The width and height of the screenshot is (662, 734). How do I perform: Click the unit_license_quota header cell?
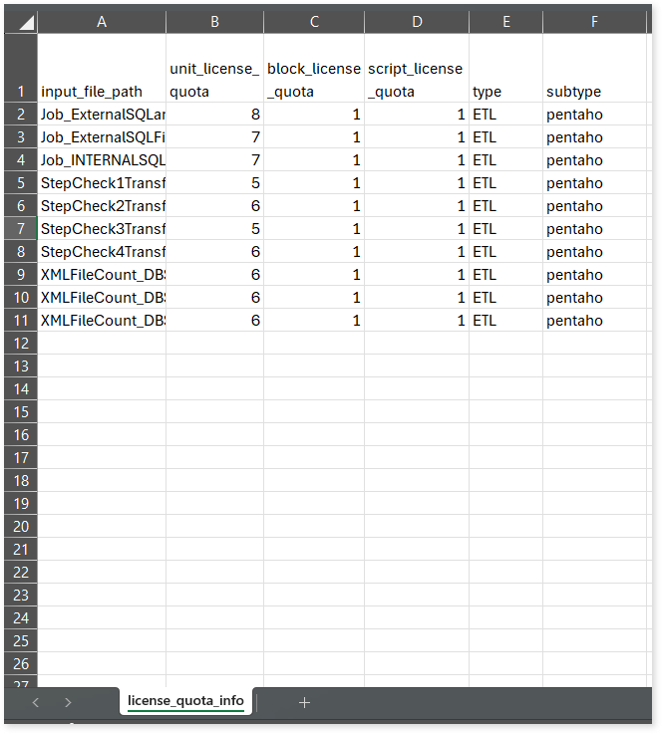point(215,80)
